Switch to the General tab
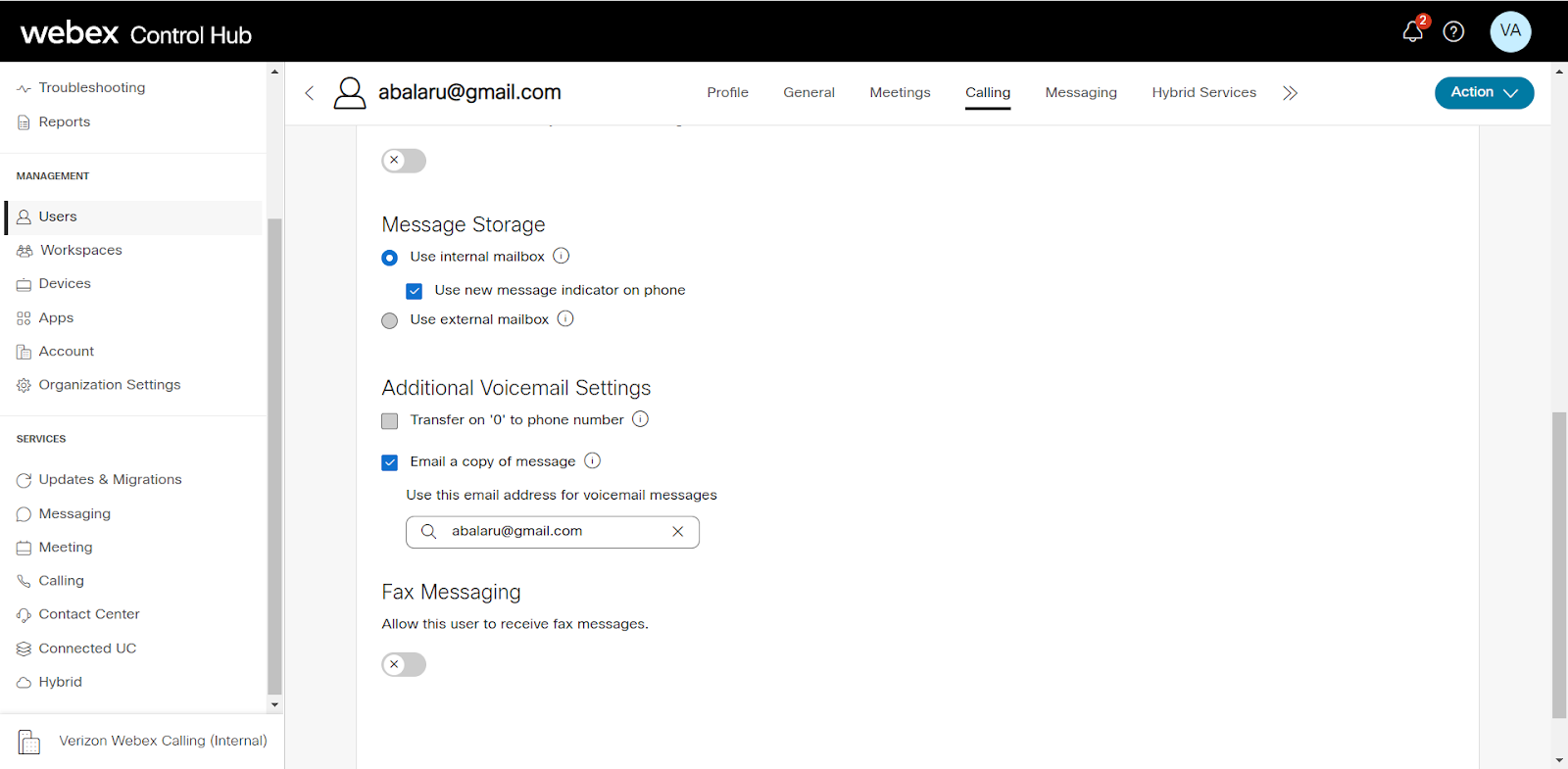Viewport: 1568px width, 769px height. (808, 92)
